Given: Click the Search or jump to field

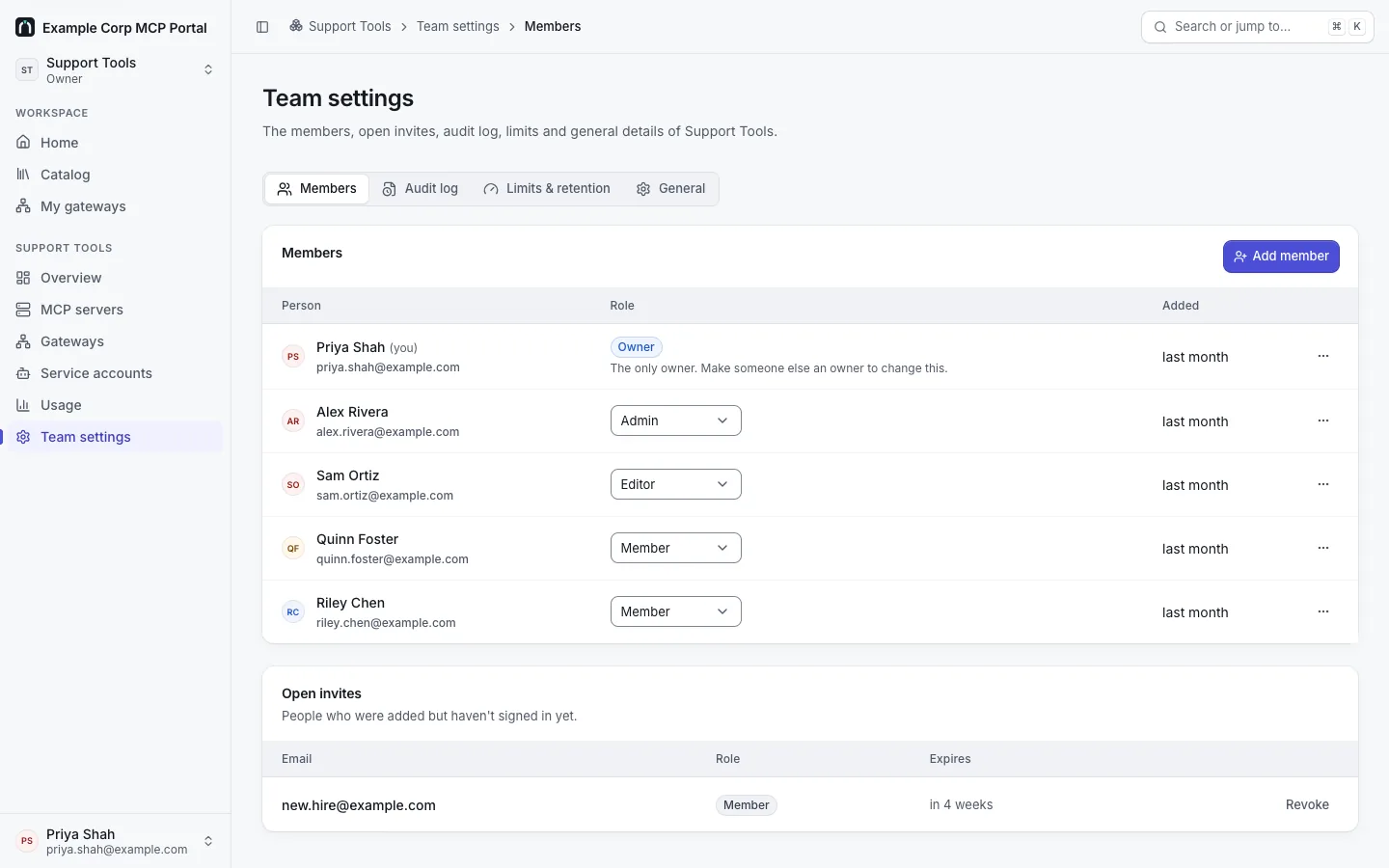Looking at the screenshot, I should click(1257, 27).
